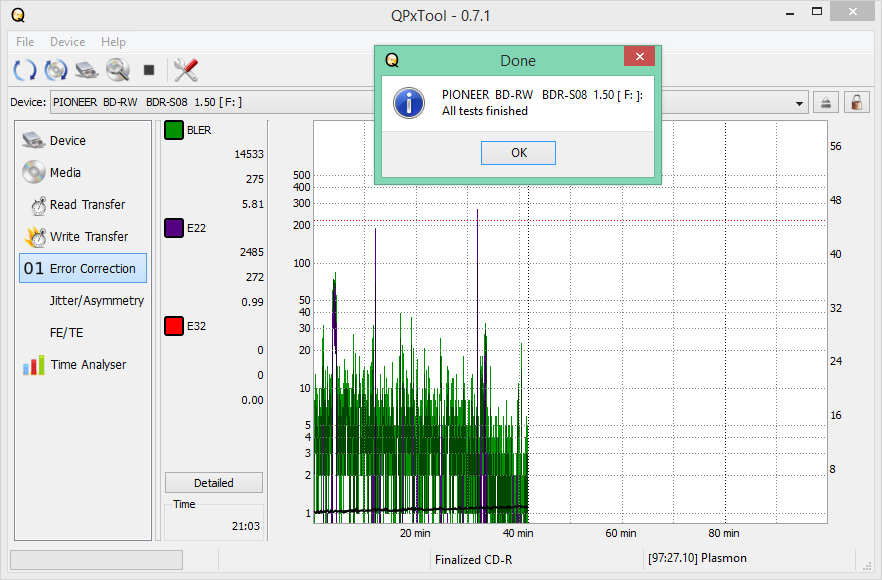Click the purple E22 color swatch

tap(174, 228)
